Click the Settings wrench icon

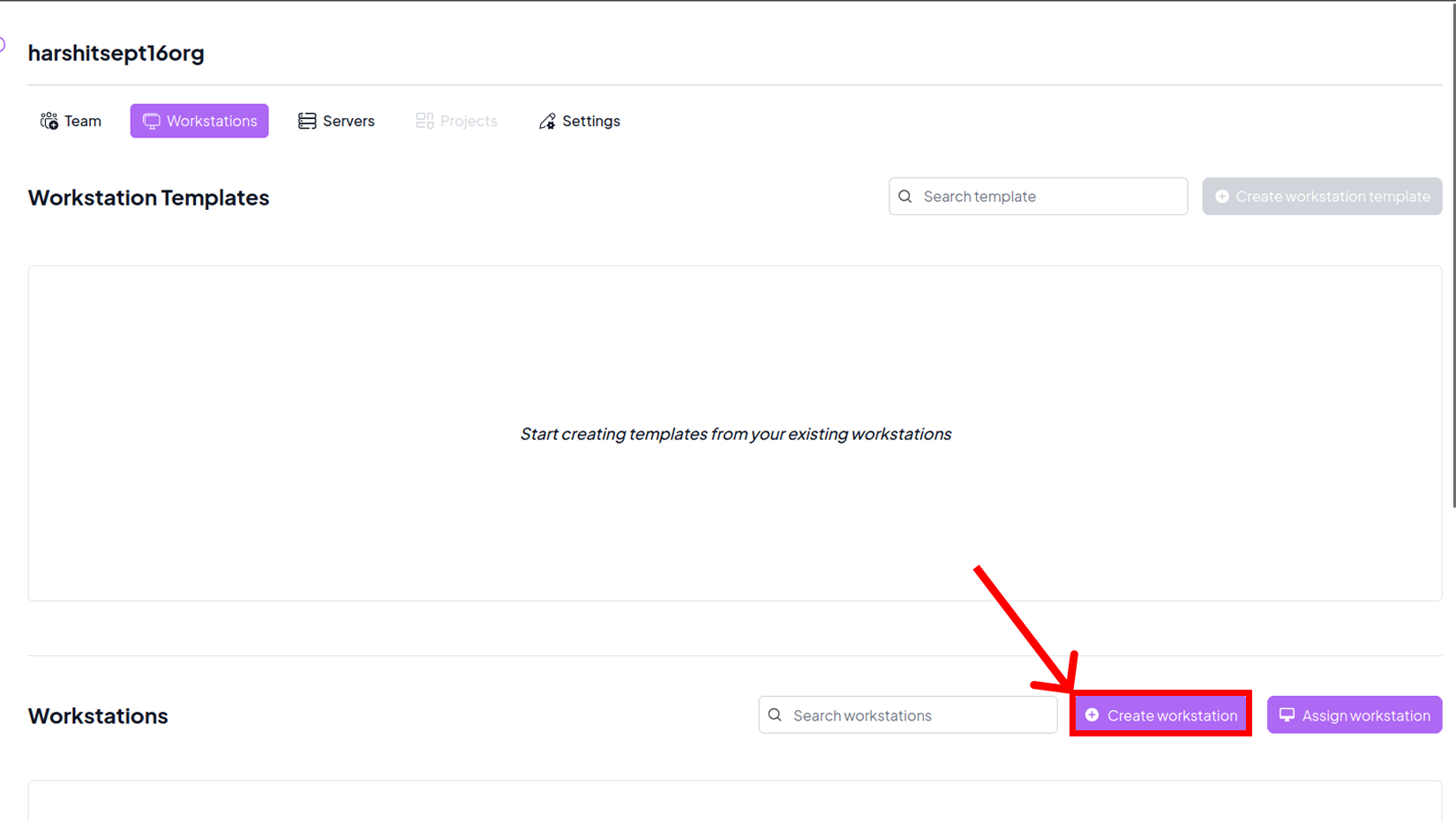[547, 121]
